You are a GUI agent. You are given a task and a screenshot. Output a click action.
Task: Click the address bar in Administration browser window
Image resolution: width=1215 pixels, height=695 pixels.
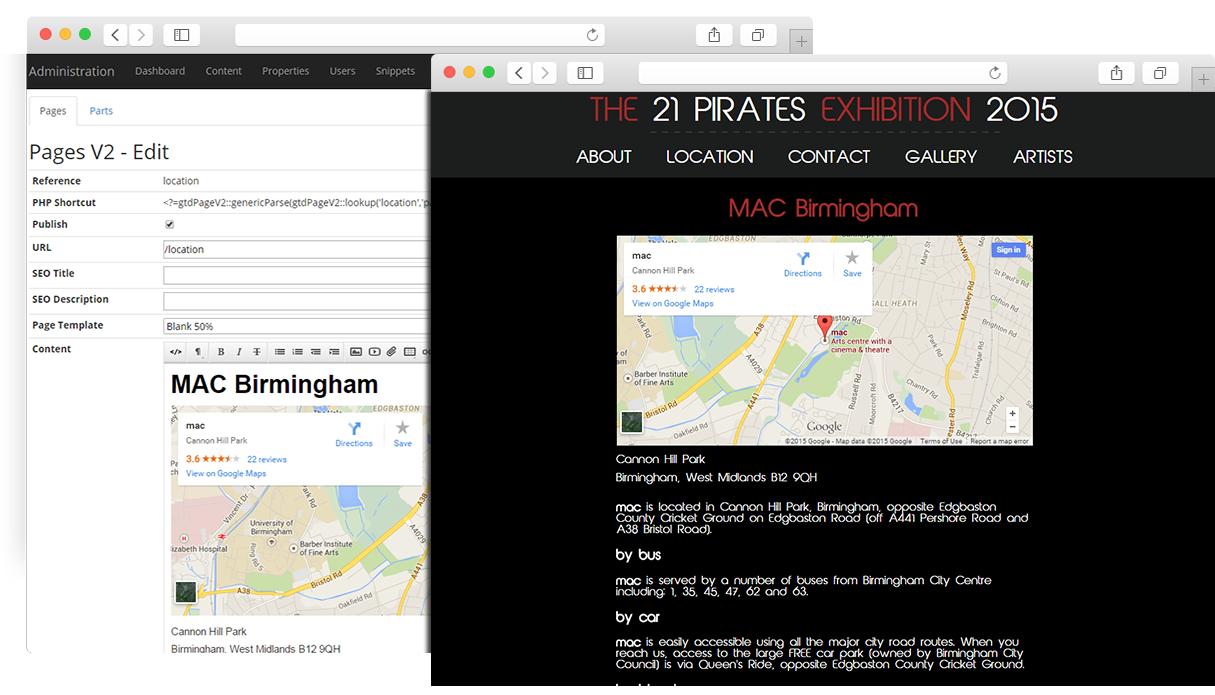point(420,35)
